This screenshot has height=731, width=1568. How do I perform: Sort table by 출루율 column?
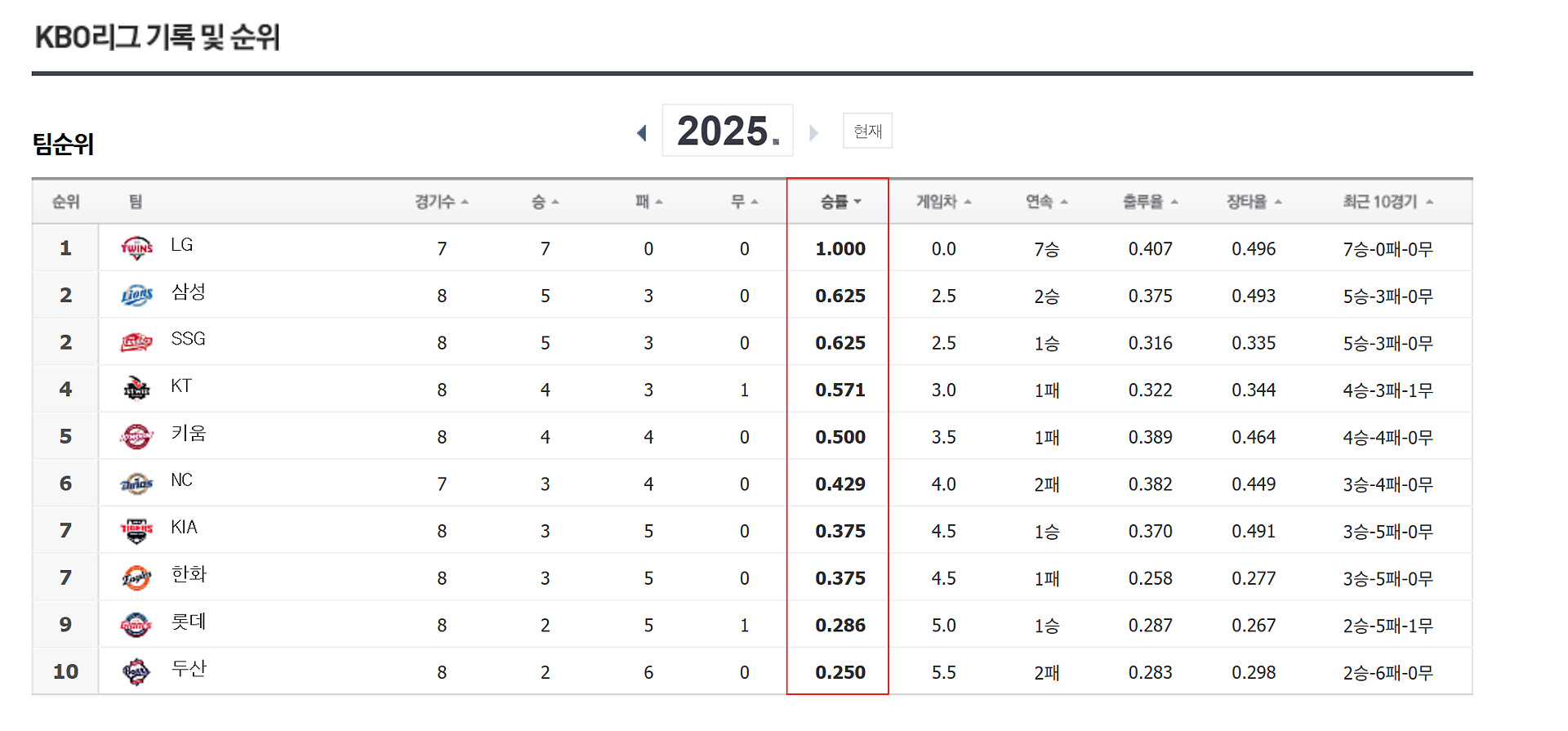[1150, 202]
